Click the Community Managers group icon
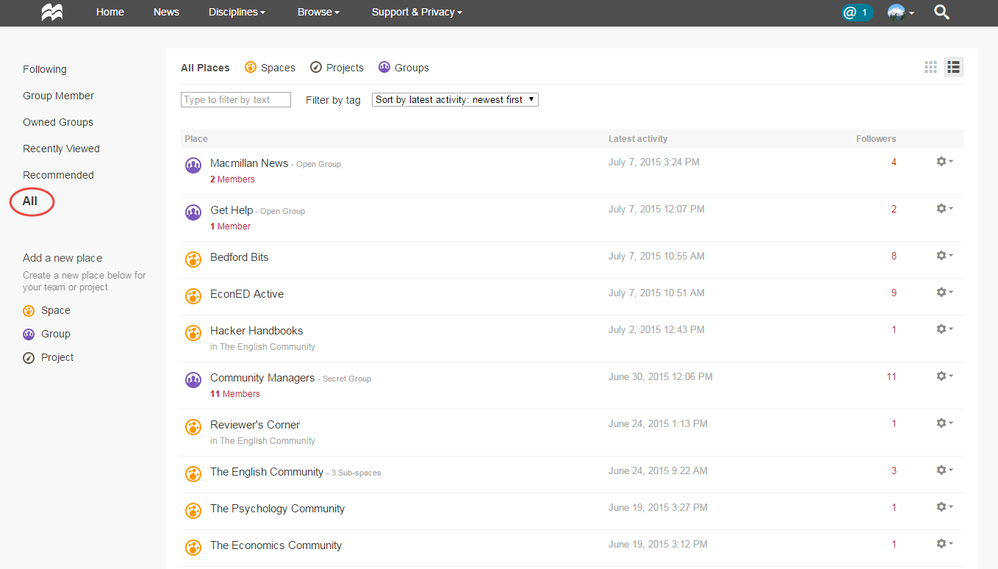This screenshot has width=998, height=569. point(193,380)
